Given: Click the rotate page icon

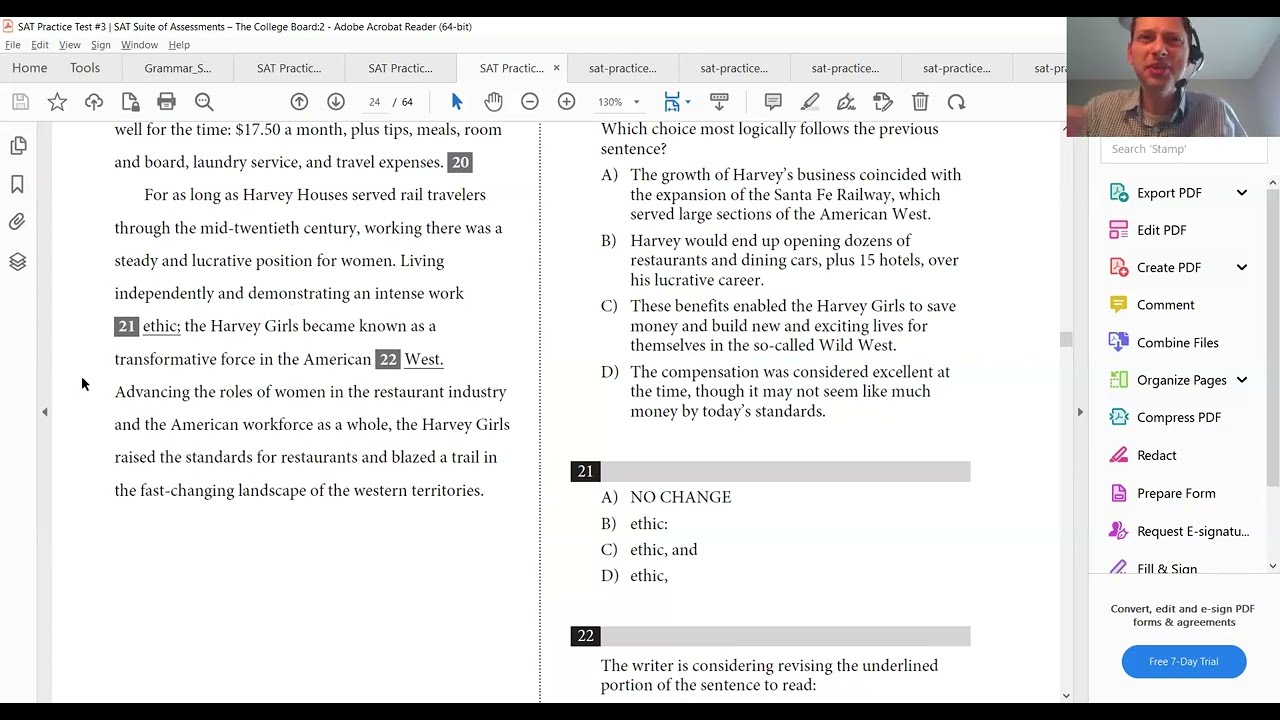Looking at the screenshot, I should (x=957, y=102).
